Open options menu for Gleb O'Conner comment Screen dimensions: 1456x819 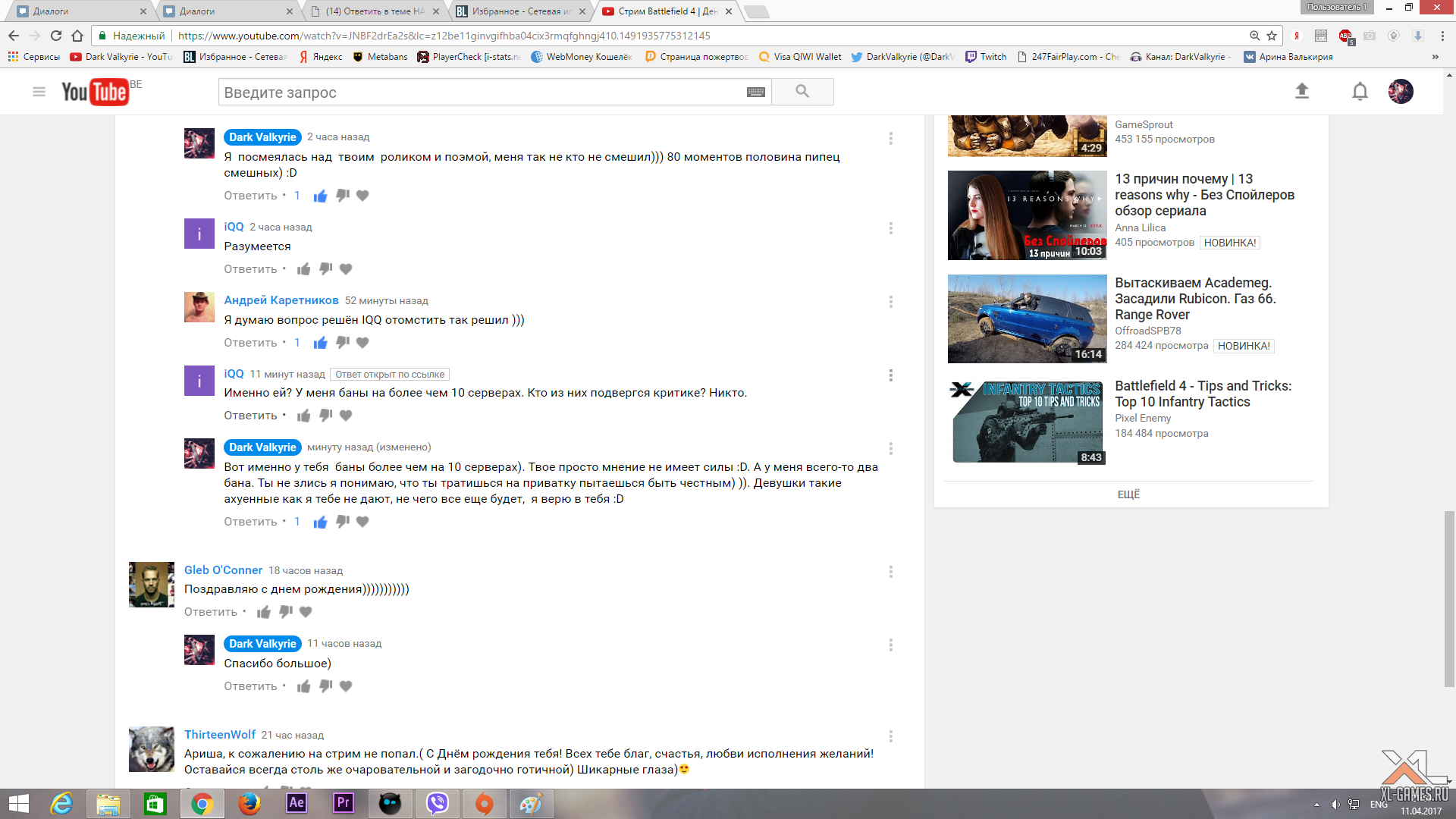click(890, 571)
